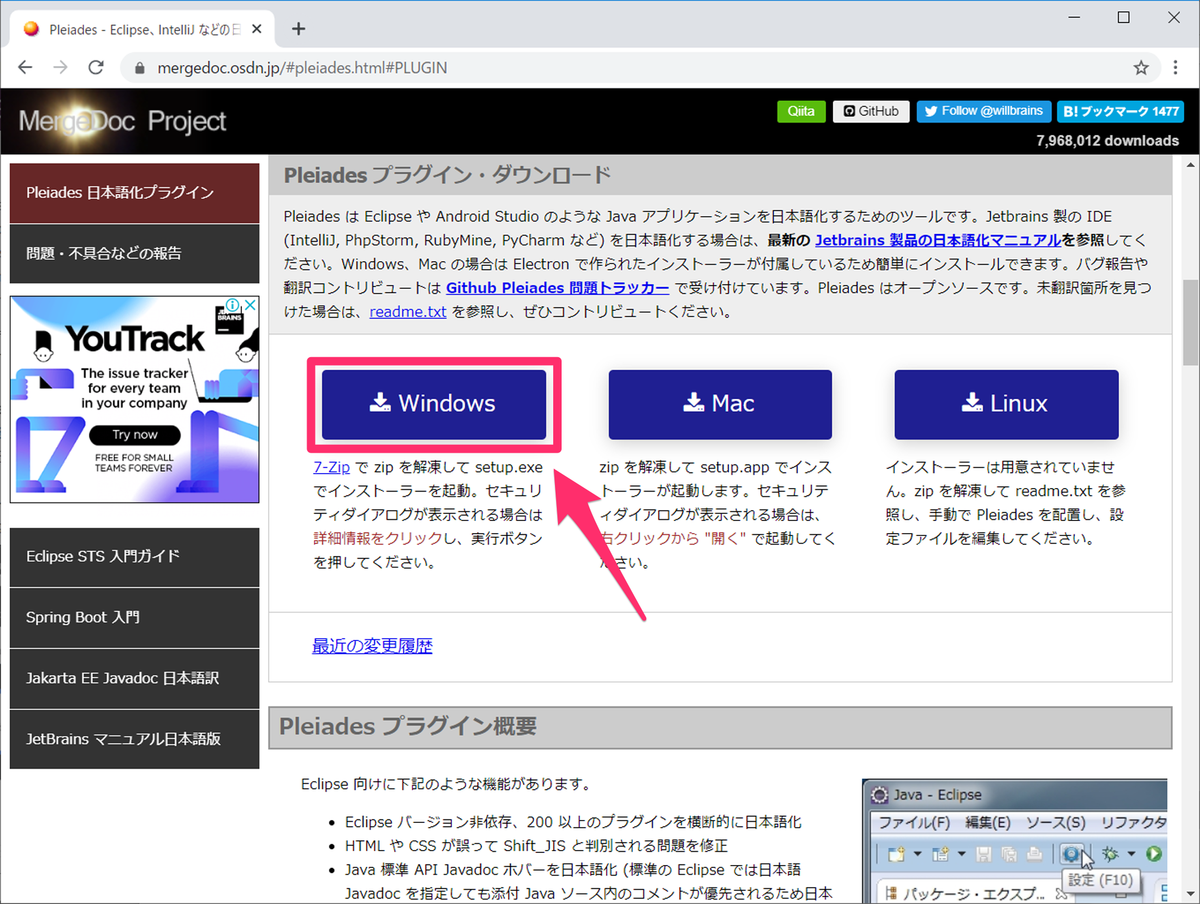Click the bug debug icon in Eclipse screenshot

tap(1111, 854)
